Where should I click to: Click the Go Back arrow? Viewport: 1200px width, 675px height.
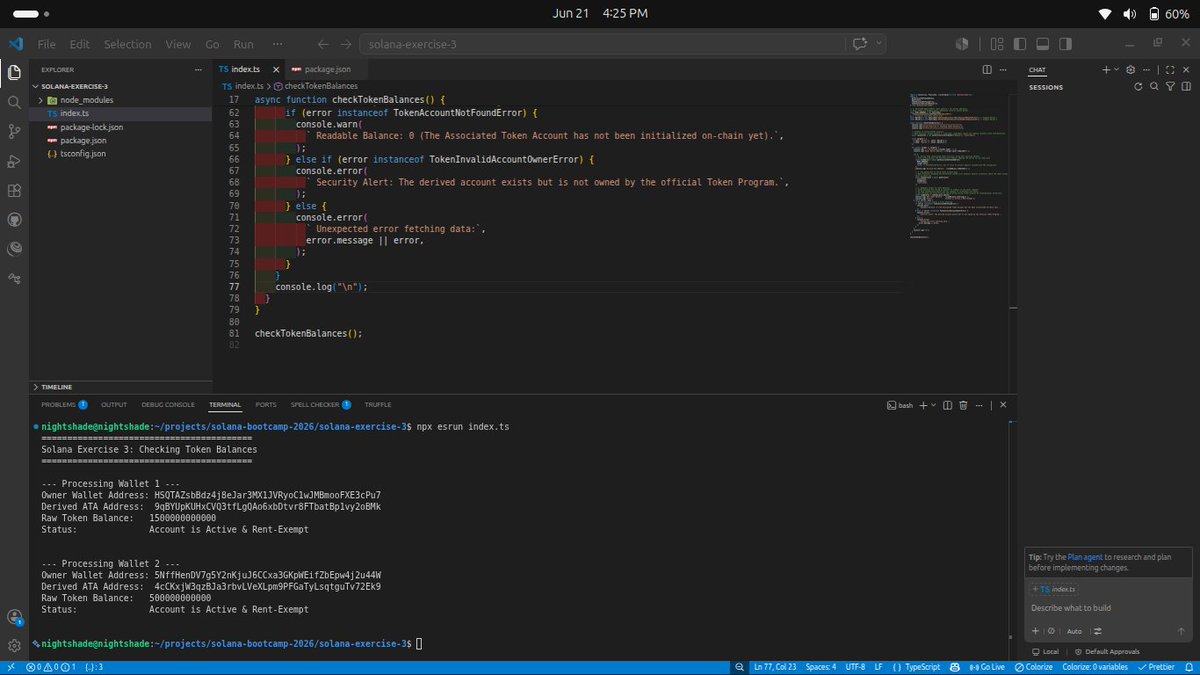point(323,44)
